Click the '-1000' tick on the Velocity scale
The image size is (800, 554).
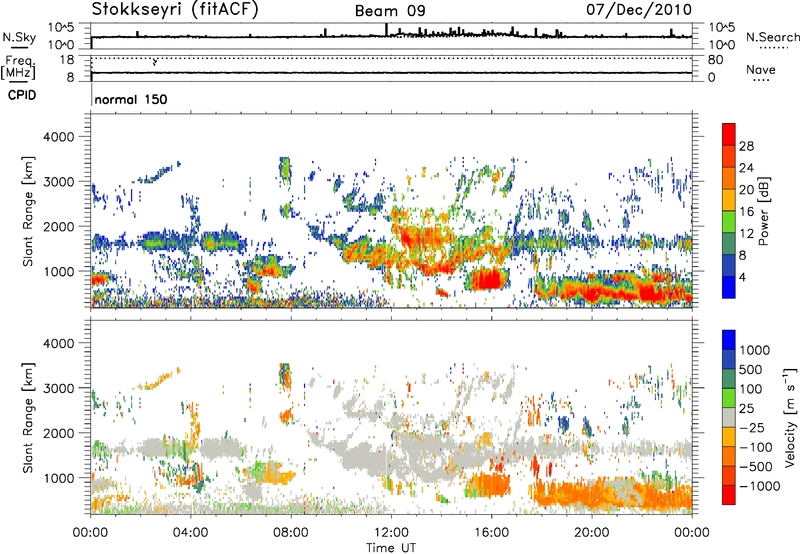(x=760, y=486)
